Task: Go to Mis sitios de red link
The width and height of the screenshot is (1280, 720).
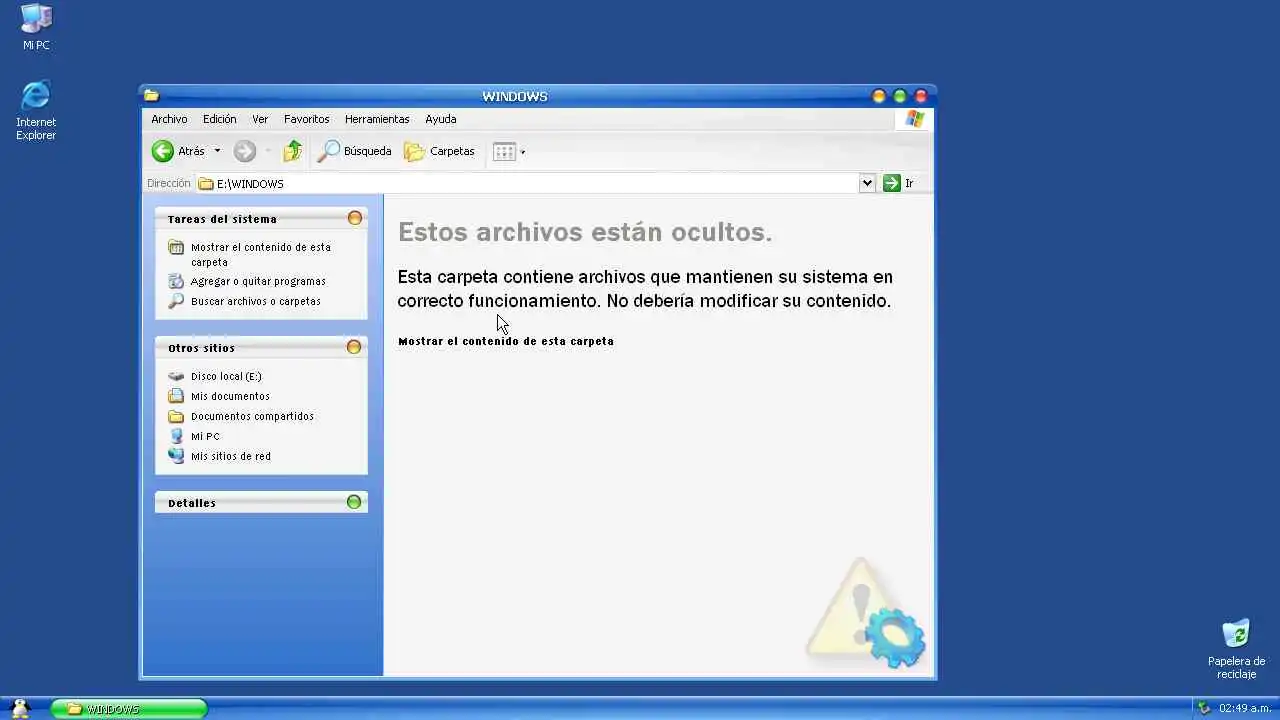Action: pos(231,456)
